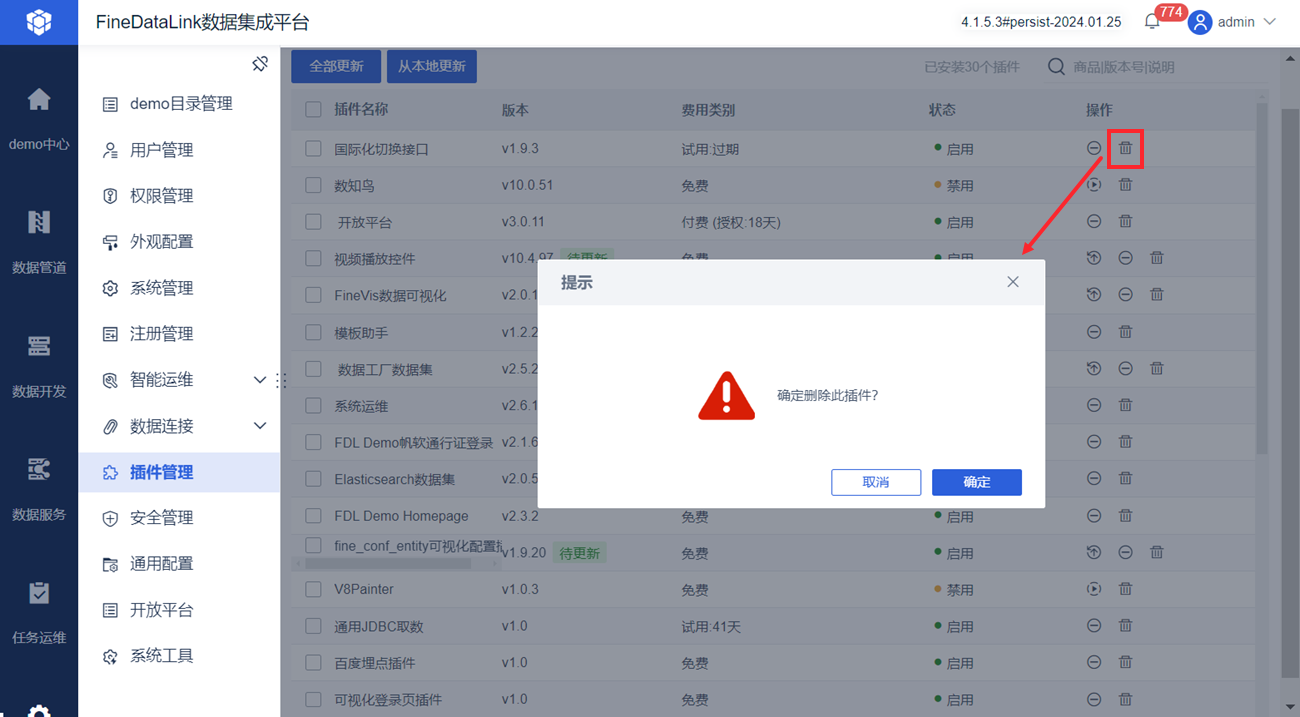Check the 数知鸟 checkbox
1300x717 pixels.
point(314,185)
